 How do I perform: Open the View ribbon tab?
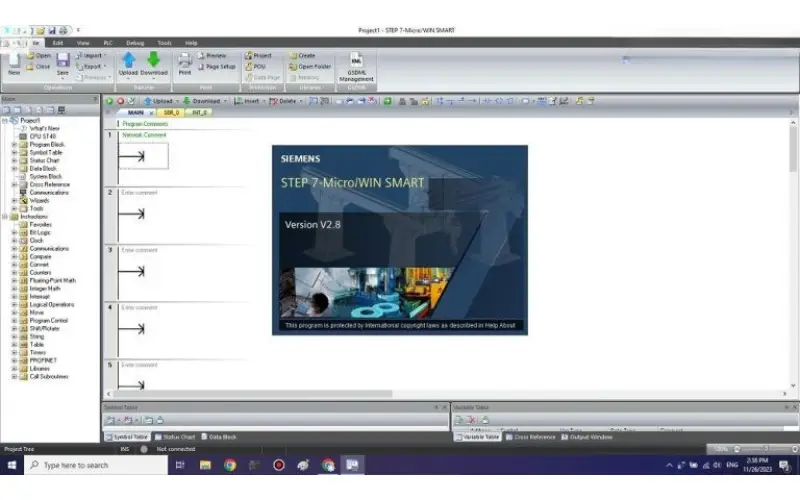[83, 43]
